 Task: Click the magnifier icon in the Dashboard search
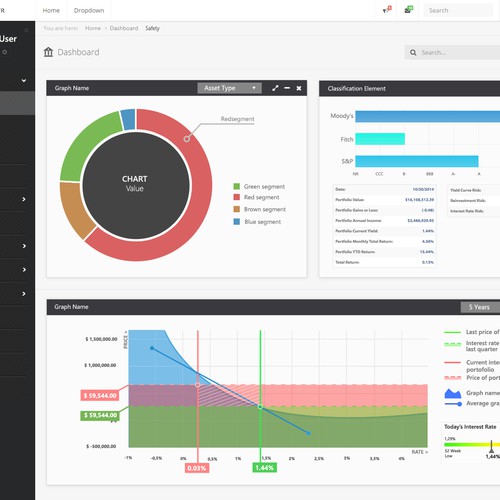coord(413,53)
